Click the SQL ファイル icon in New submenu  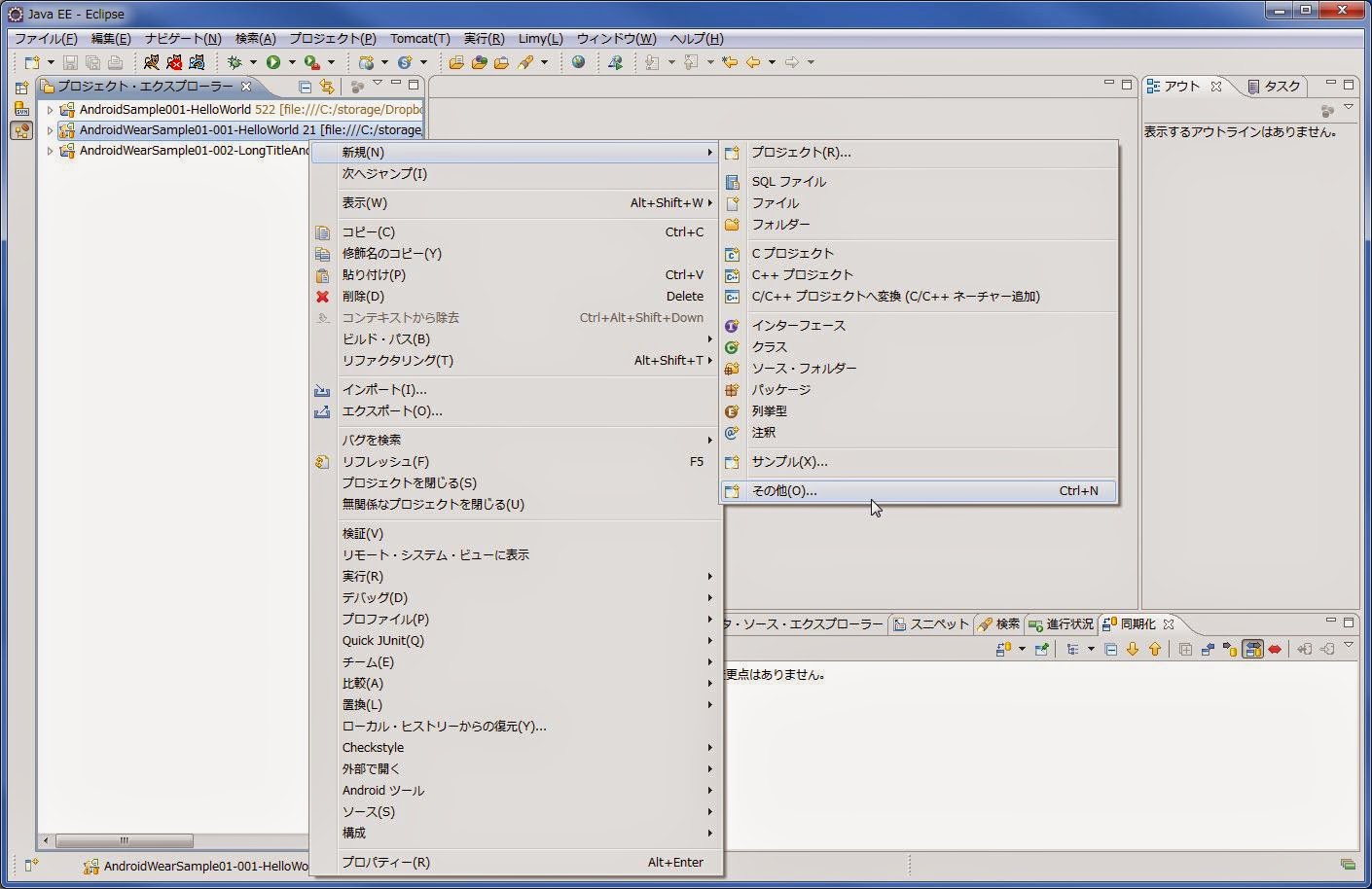pyautogui.click(x=732, y=182)
